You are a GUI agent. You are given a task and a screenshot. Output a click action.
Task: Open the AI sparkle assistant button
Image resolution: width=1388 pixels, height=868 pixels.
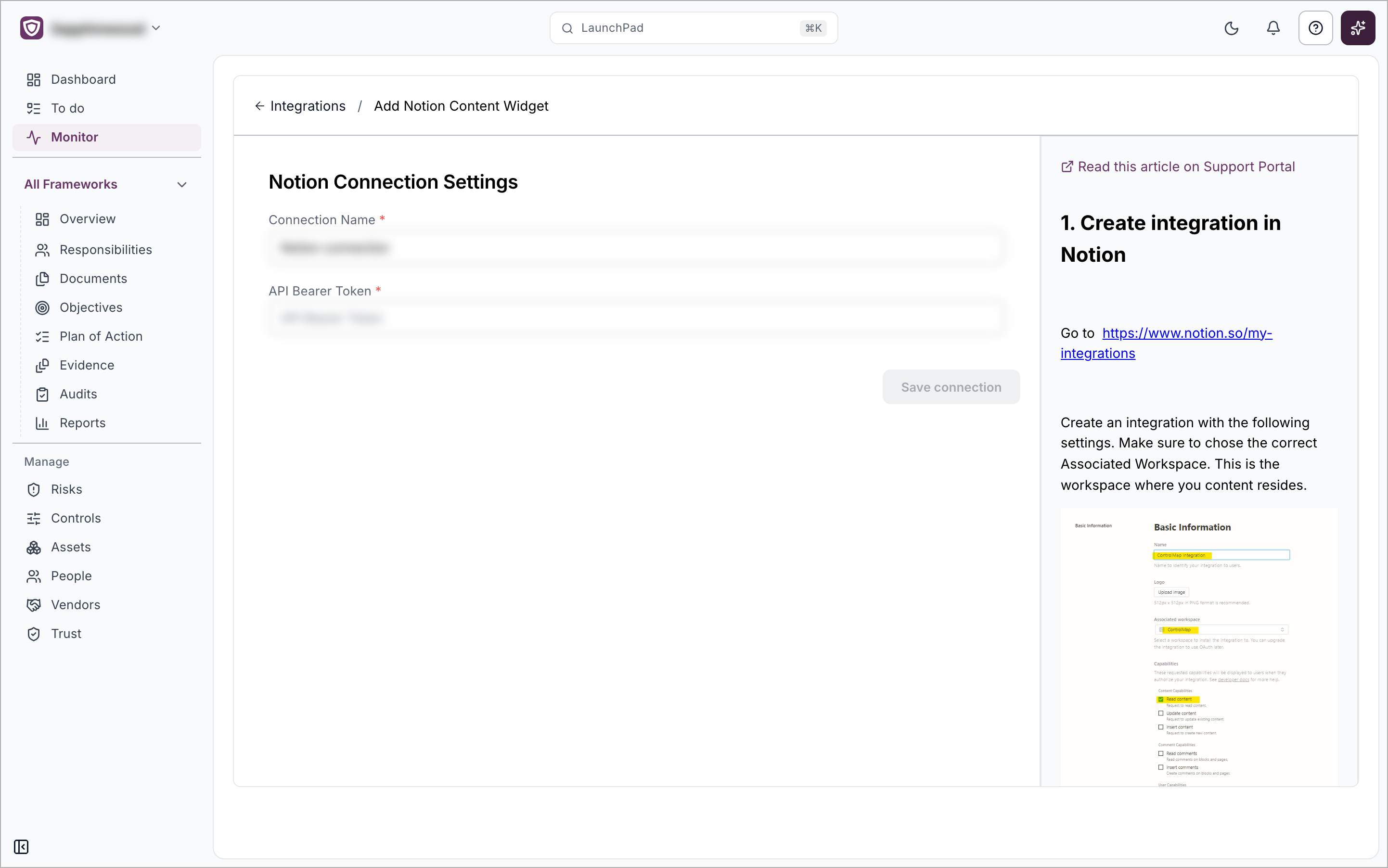click(x=1358, y=28)
